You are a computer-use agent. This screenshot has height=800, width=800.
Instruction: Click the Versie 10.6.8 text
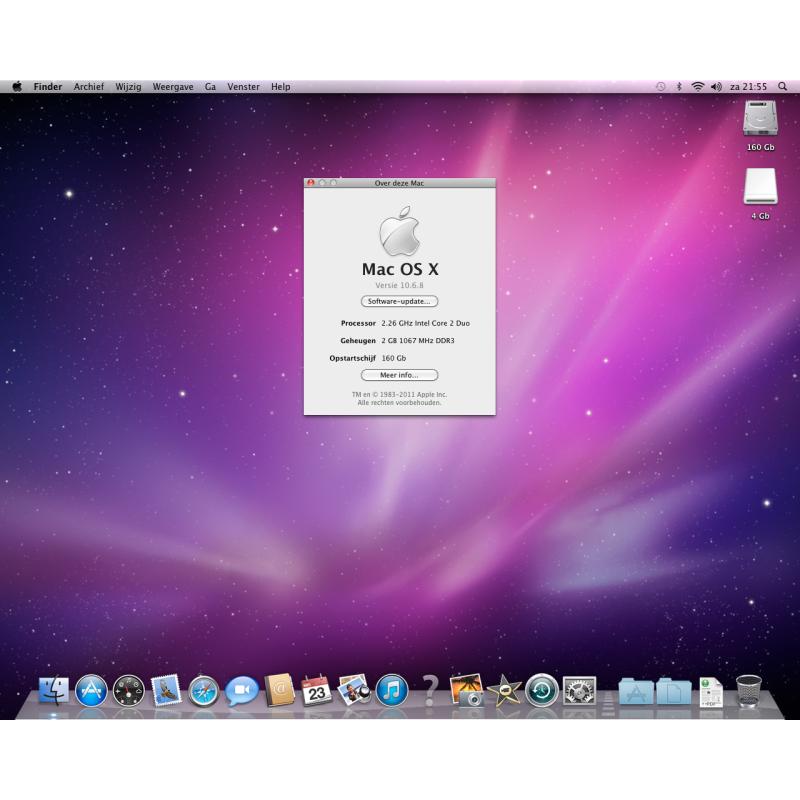399,285
